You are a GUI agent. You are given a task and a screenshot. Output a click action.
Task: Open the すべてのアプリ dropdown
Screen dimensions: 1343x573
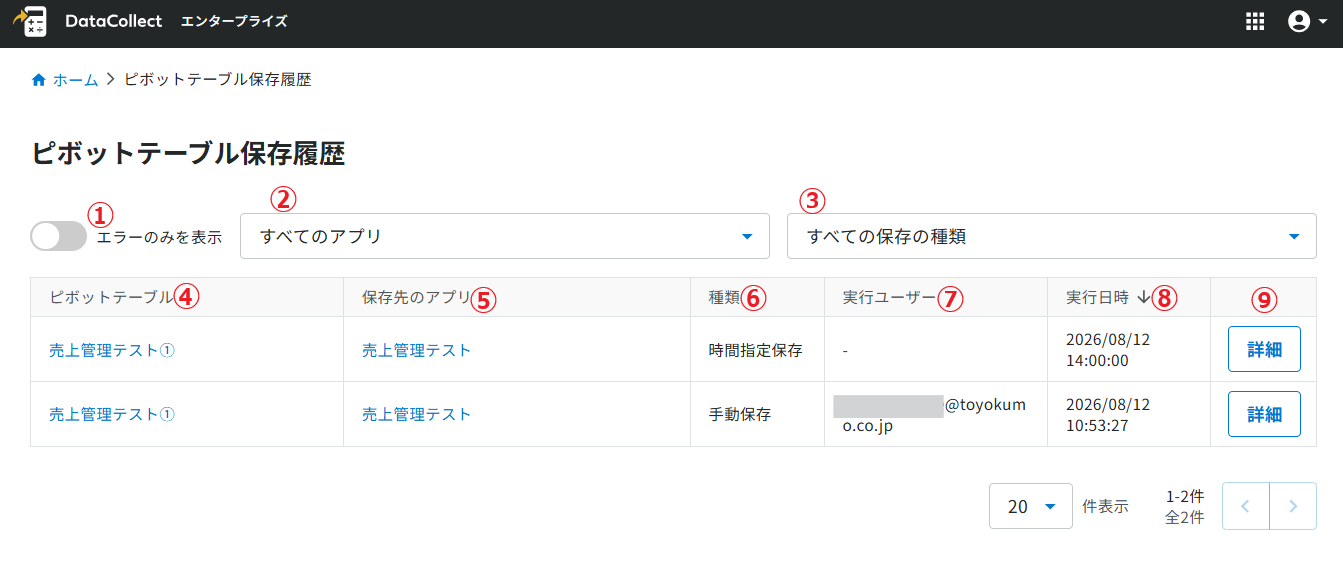[505, 236]
